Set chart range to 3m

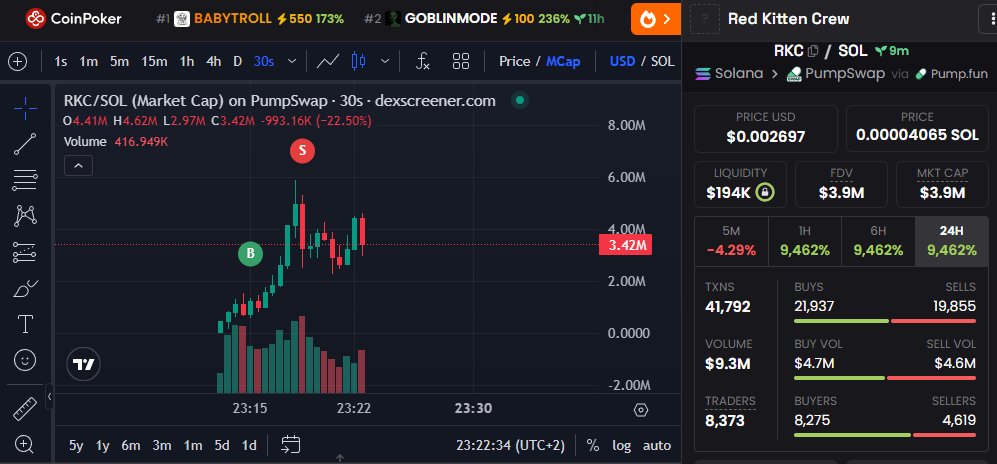[x=162, y=446]
